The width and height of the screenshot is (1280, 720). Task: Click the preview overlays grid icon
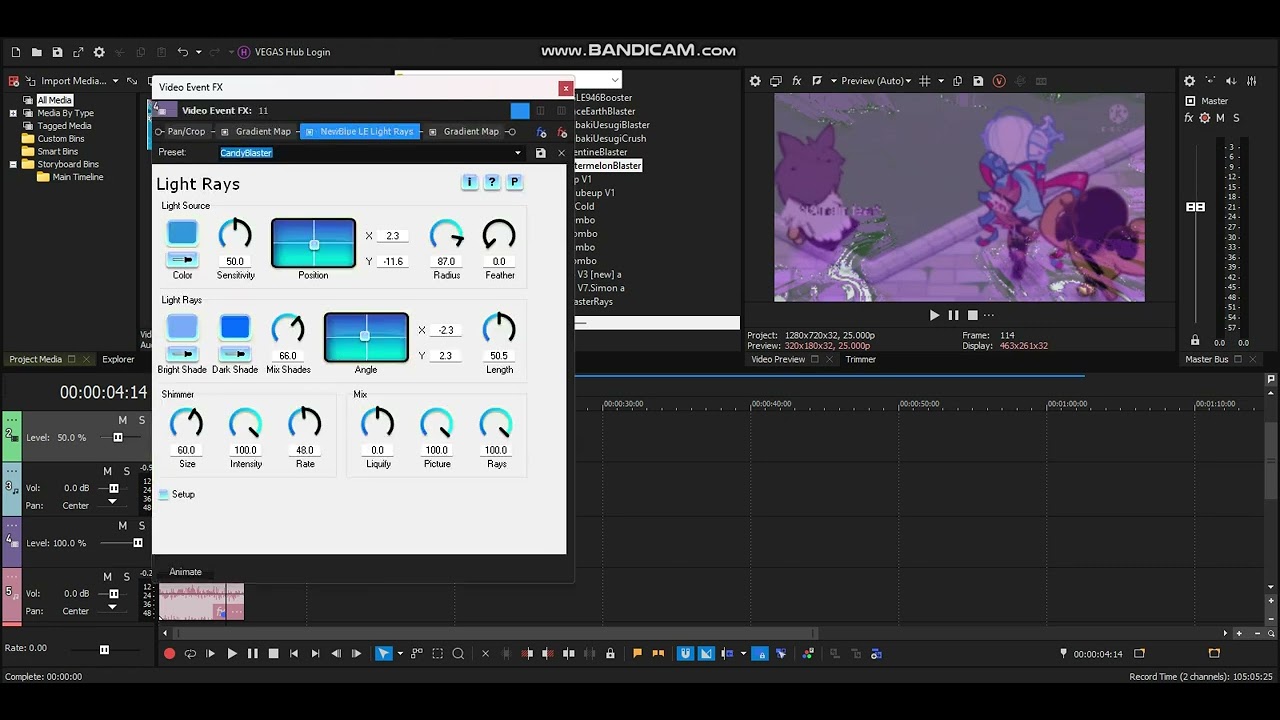click(x=925, y=81)
